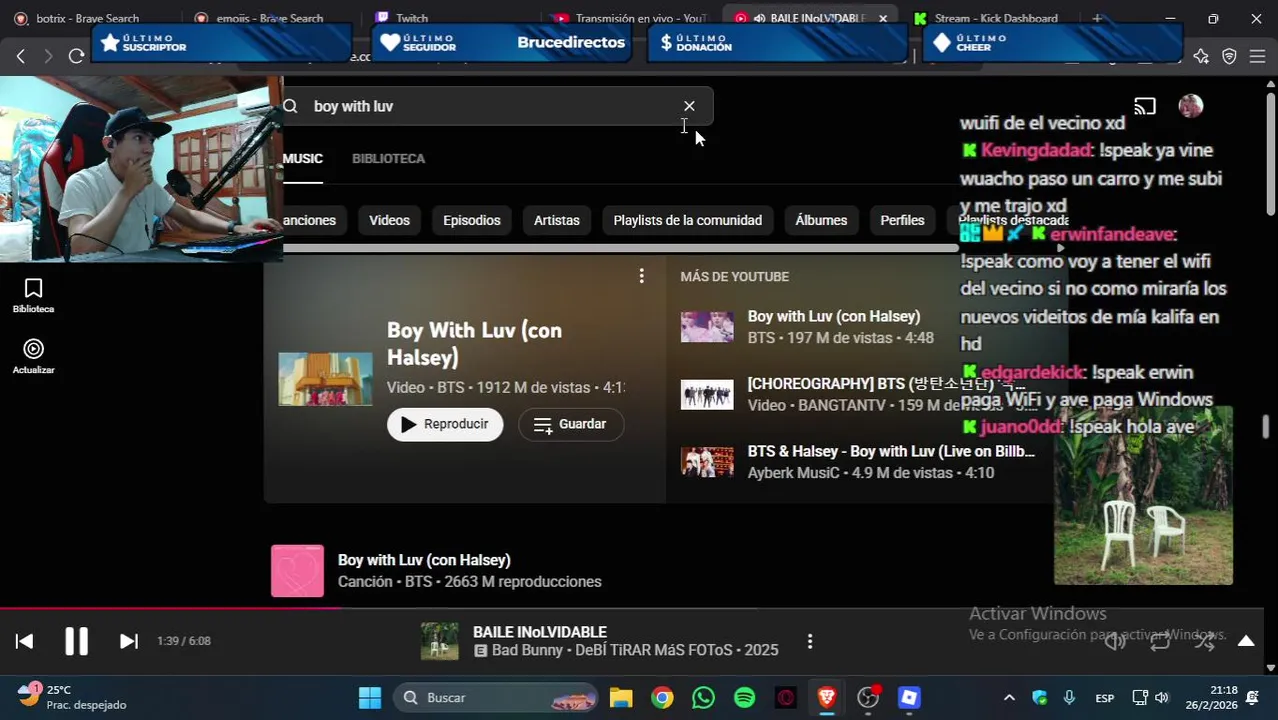Skip to the next track
This screenshot has height=720, width=1278.
[x=129, y=641]
